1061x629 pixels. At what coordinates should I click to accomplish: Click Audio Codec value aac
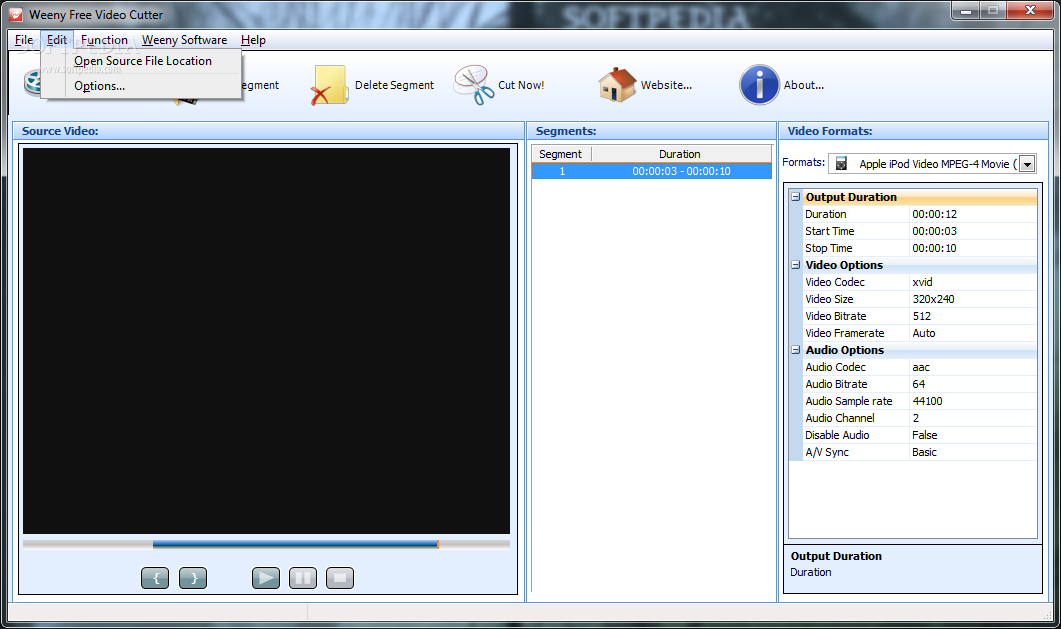pyautogui.click(x=972, y=367)
